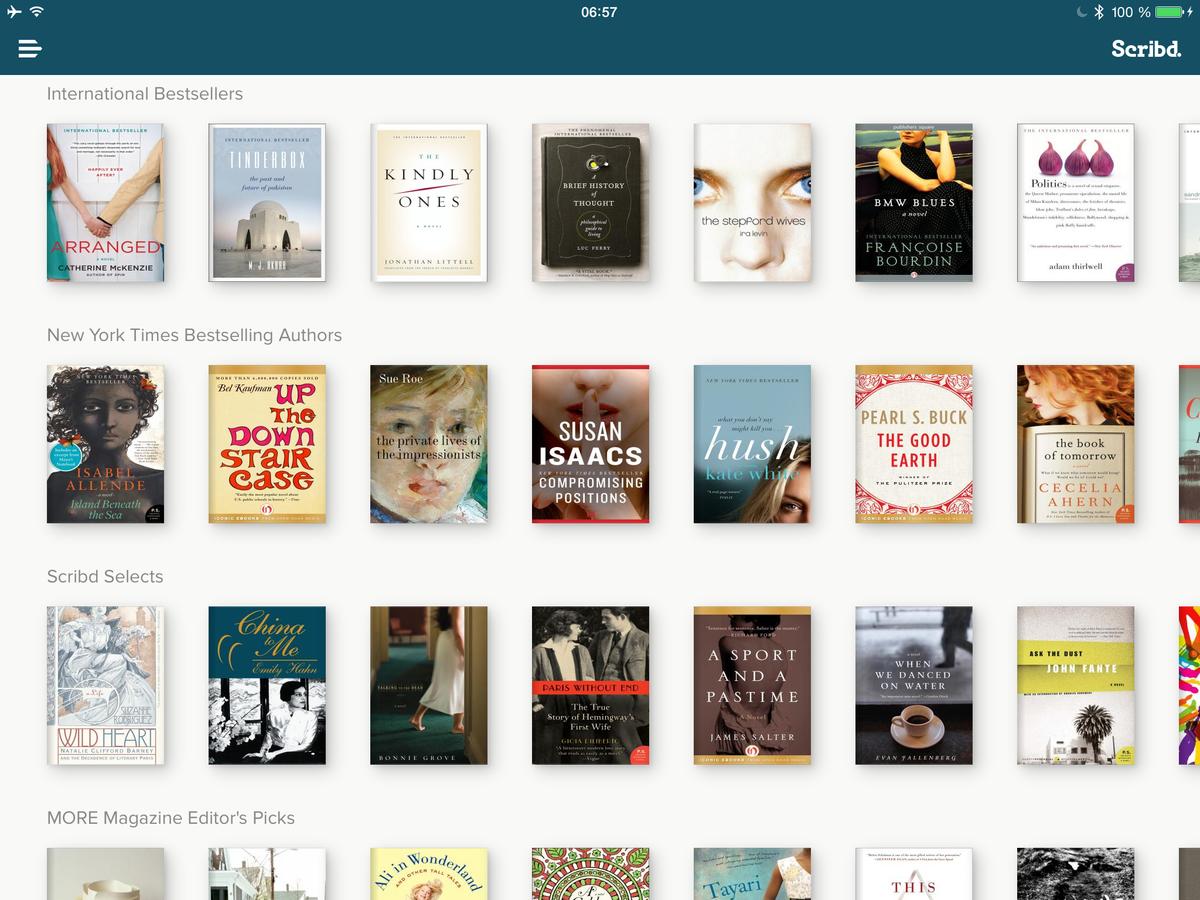The width and height of the screenshot is (1200, 900).
Task: Tap the 06:57 clock in status bar
Action: (599, 12)
